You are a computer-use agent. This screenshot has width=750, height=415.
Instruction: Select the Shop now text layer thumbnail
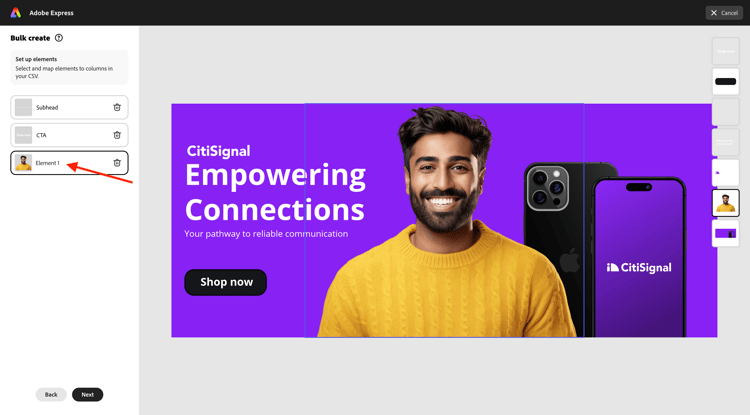pyautogui.click(x=726, y=51)
